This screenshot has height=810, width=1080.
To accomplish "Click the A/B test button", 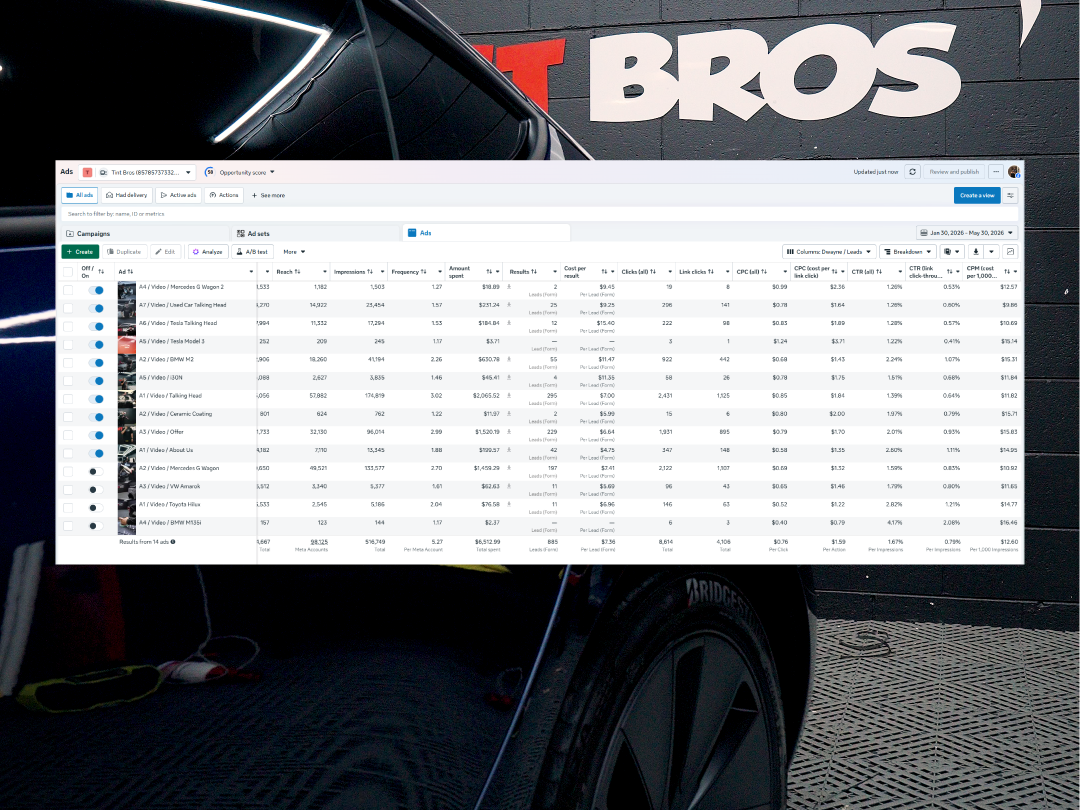I will [252, 252].
